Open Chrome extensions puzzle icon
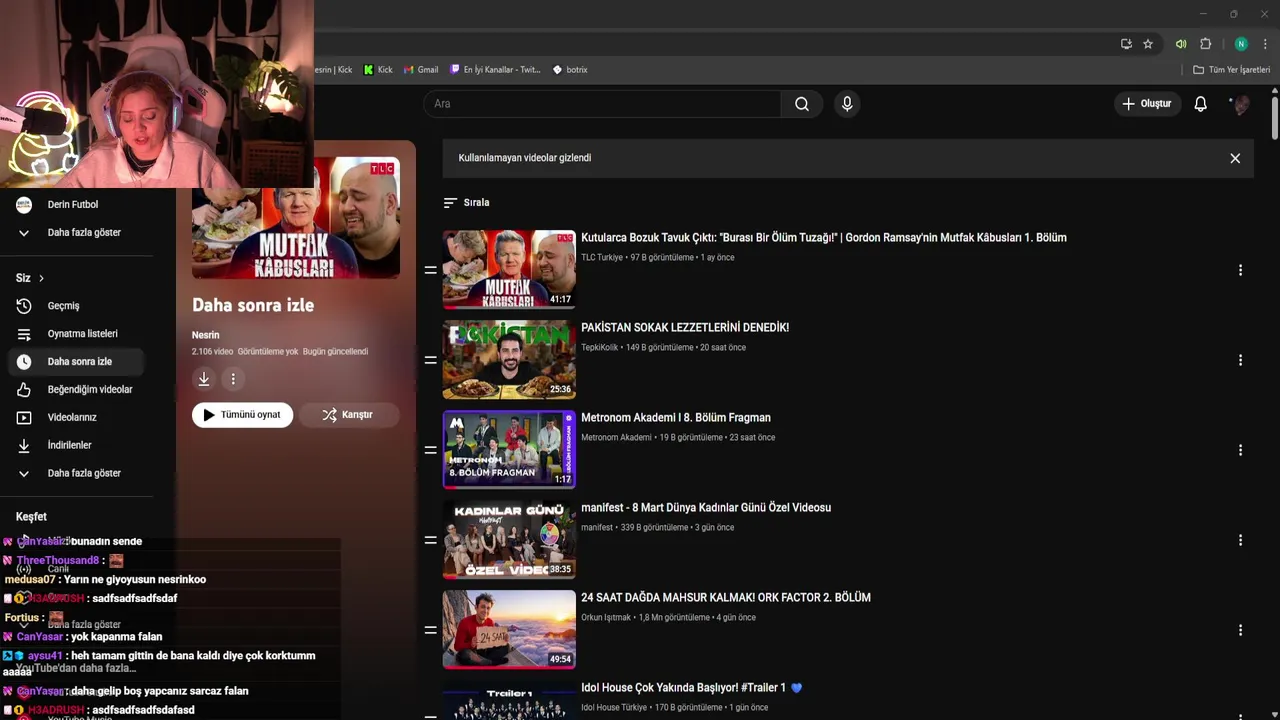1280x720 pixels. 1206,44
